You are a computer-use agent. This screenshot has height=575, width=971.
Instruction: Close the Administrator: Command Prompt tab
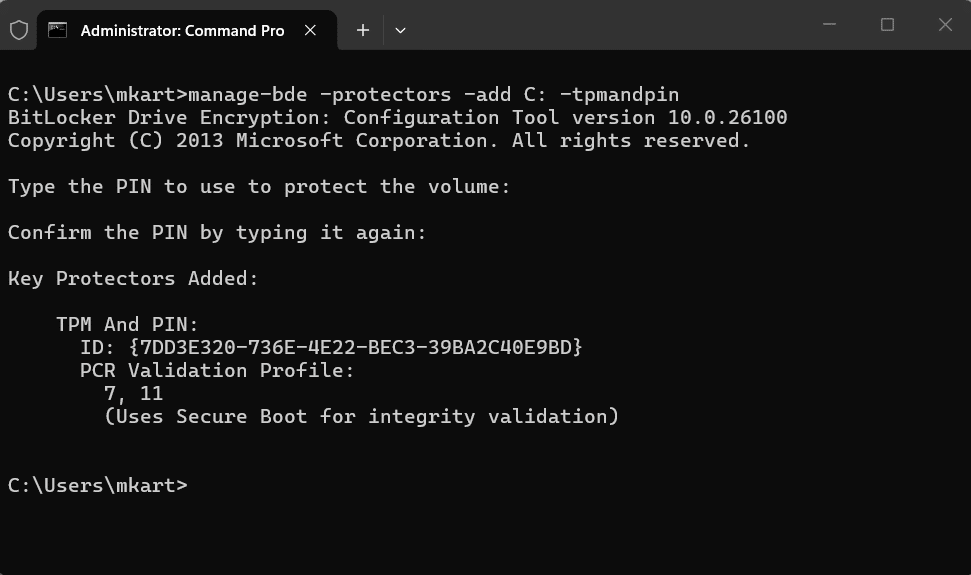[310, 30]
